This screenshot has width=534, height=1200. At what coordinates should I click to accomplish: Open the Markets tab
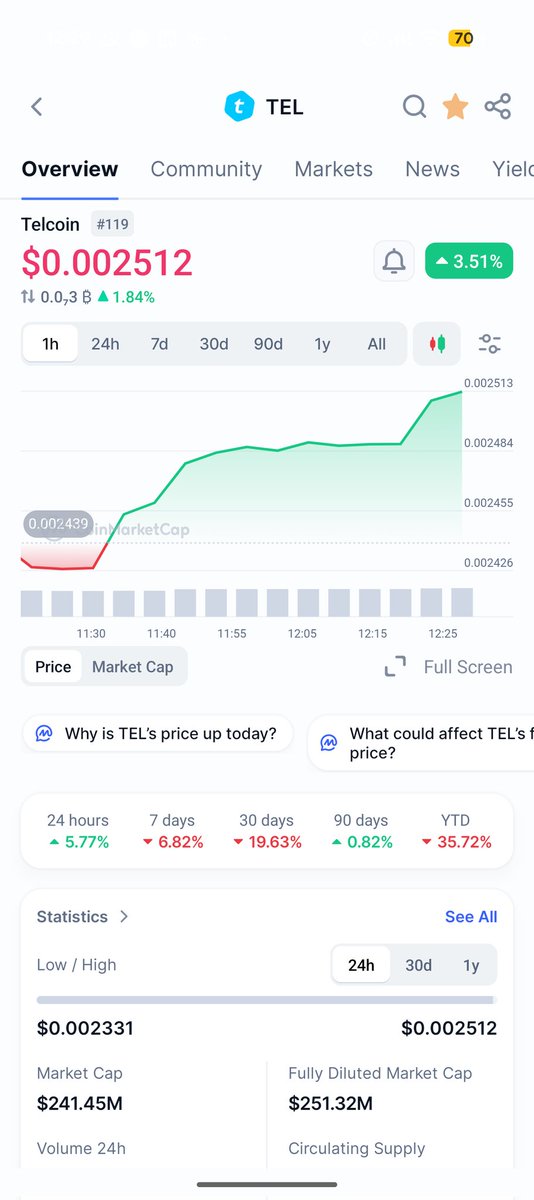(x=333, y=169)
